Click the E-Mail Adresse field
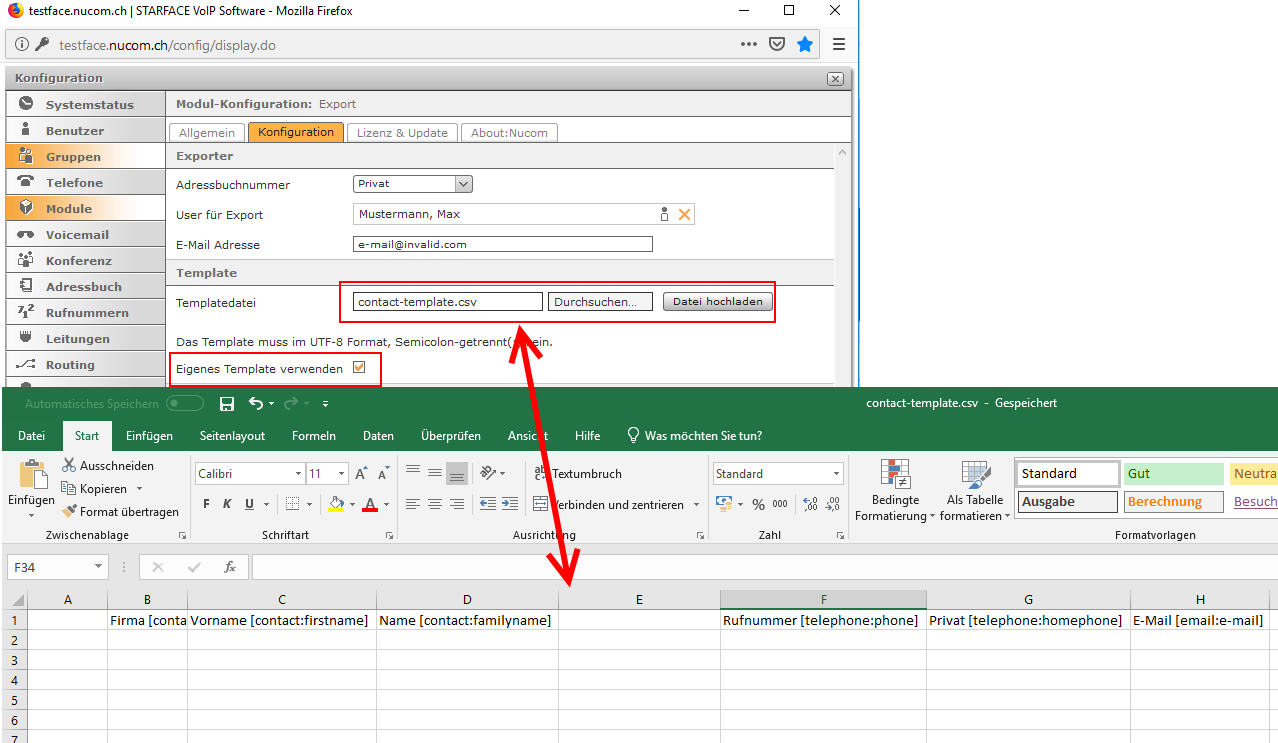 coord(503,244)
